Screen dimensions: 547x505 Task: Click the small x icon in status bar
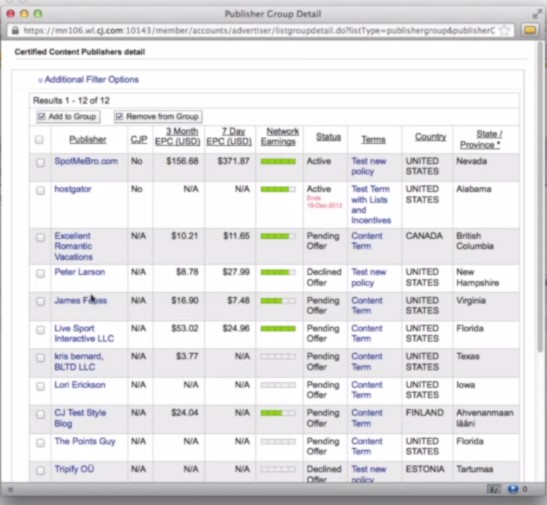coord(10,490)
